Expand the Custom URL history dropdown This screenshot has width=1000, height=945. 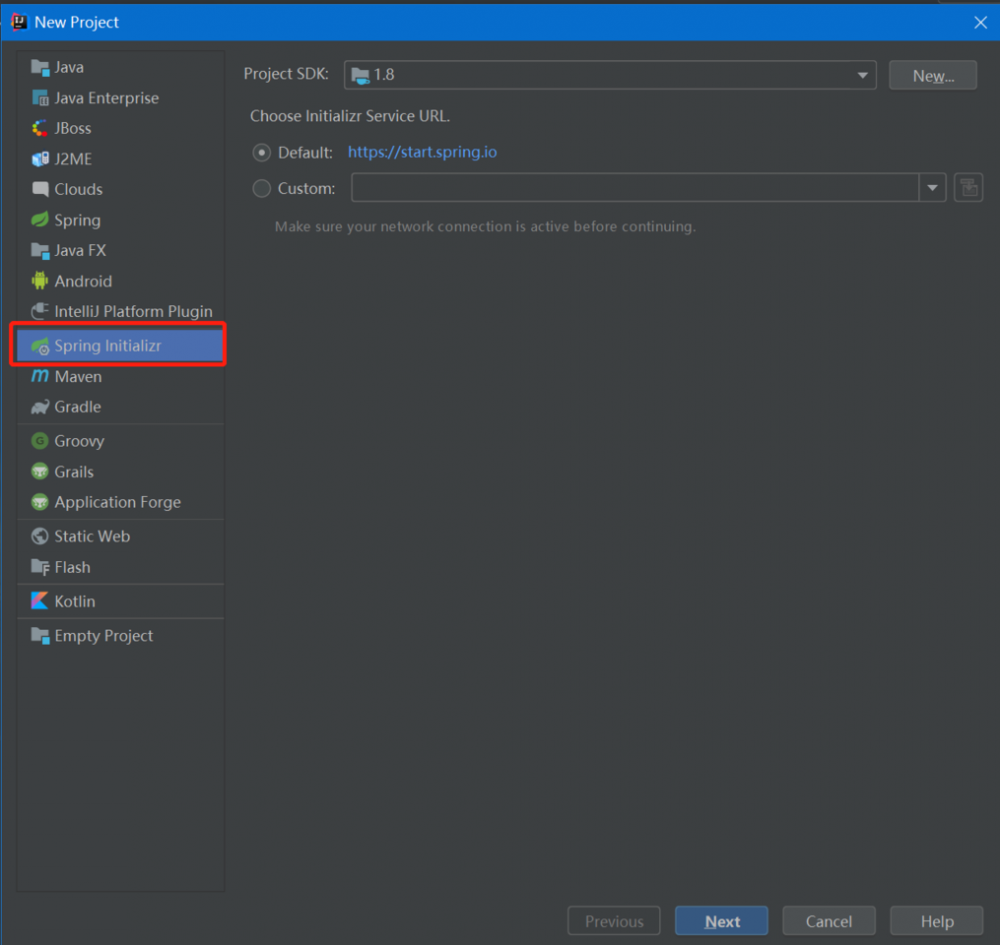[932, 188]
